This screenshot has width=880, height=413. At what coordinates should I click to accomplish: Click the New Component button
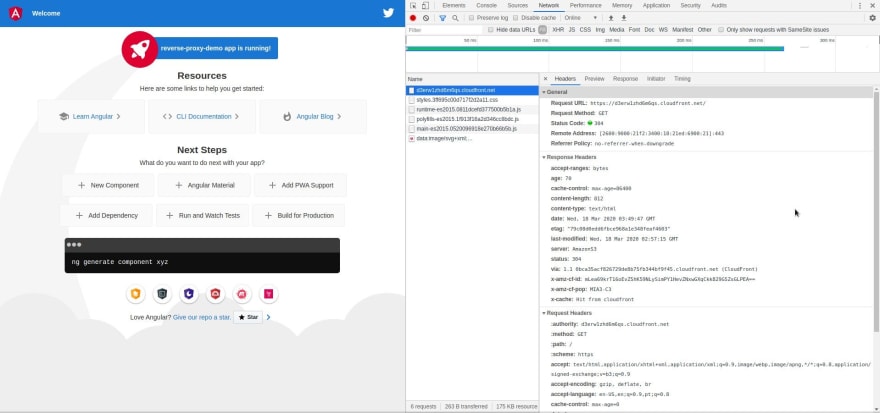pyautogui.click(x=108, y=185)
